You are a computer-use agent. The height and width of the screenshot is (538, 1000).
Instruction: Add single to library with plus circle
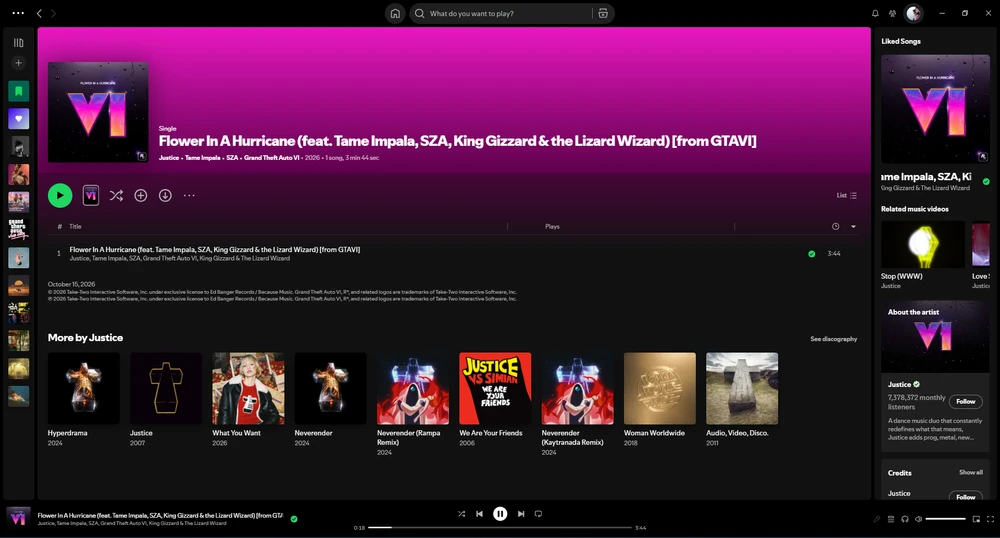click(141, 196)
